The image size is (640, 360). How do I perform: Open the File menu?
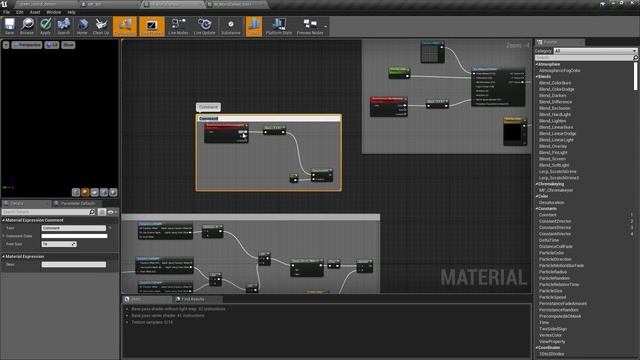pos(7,12)
